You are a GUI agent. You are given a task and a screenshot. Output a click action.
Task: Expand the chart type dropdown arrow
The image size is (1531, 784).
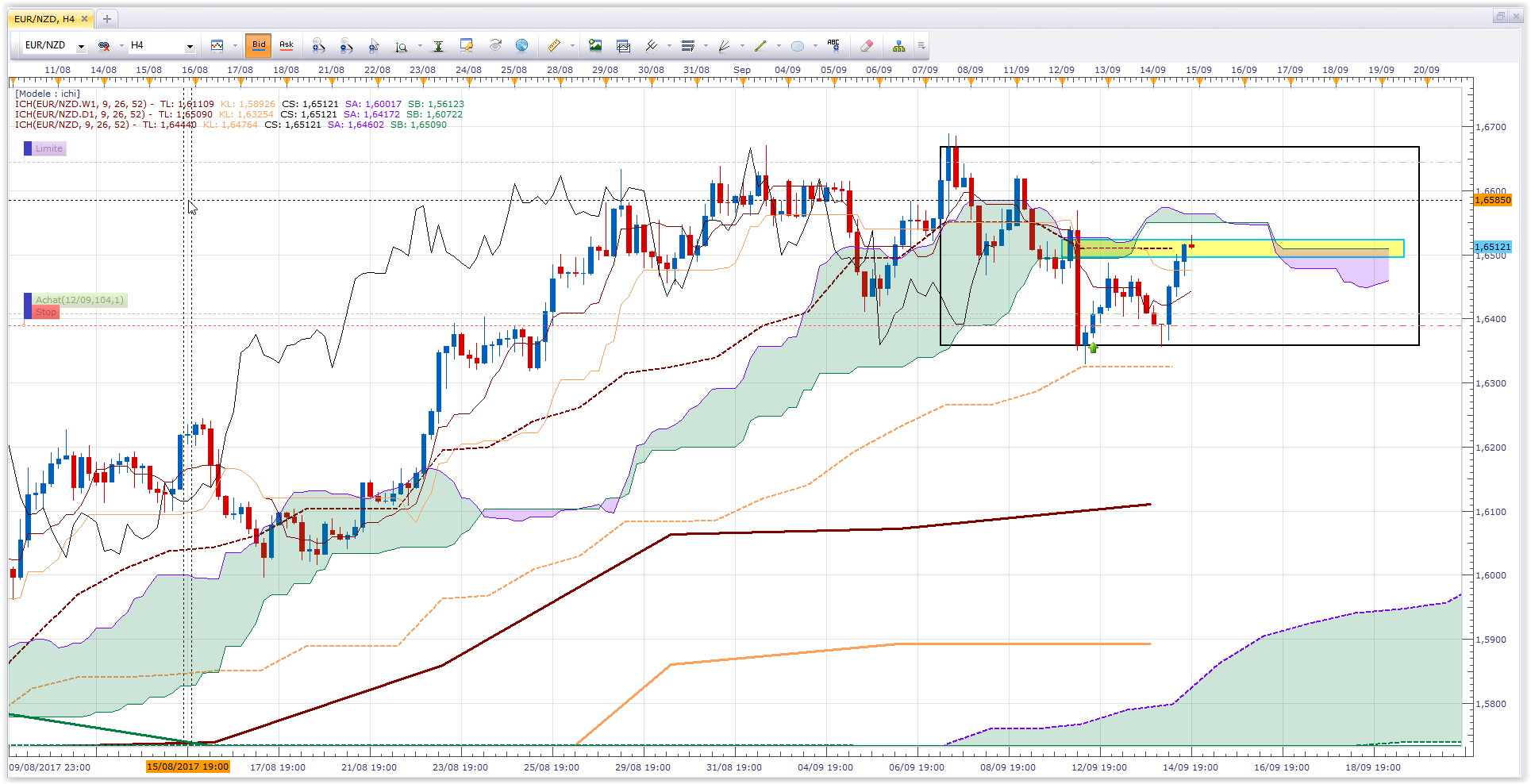point(235,46)
